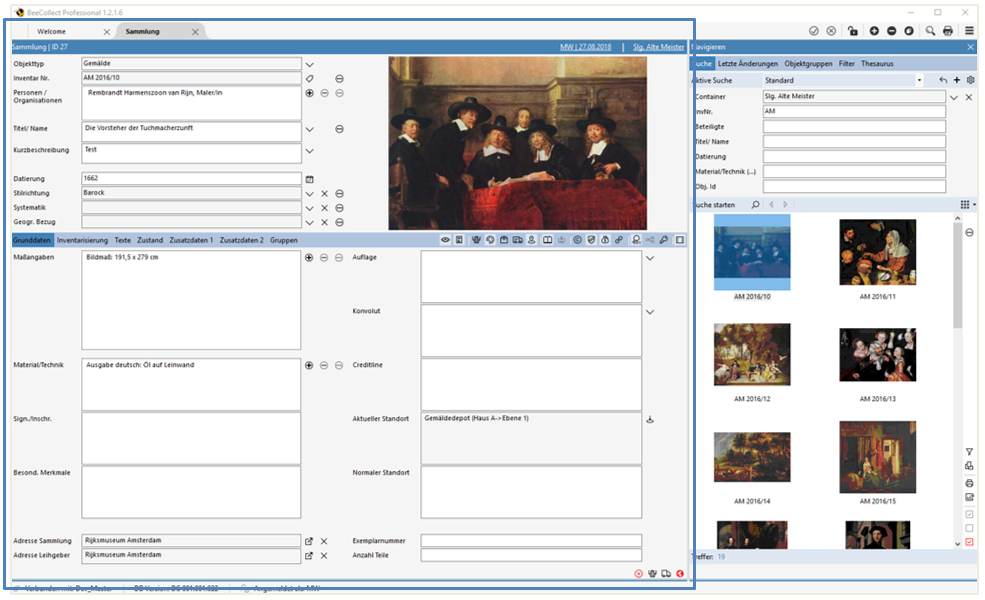The image size is (985, 600).
Task: Switch to the Inventarisierung tab
Action: pyautogui.click(x=82, y=240)
